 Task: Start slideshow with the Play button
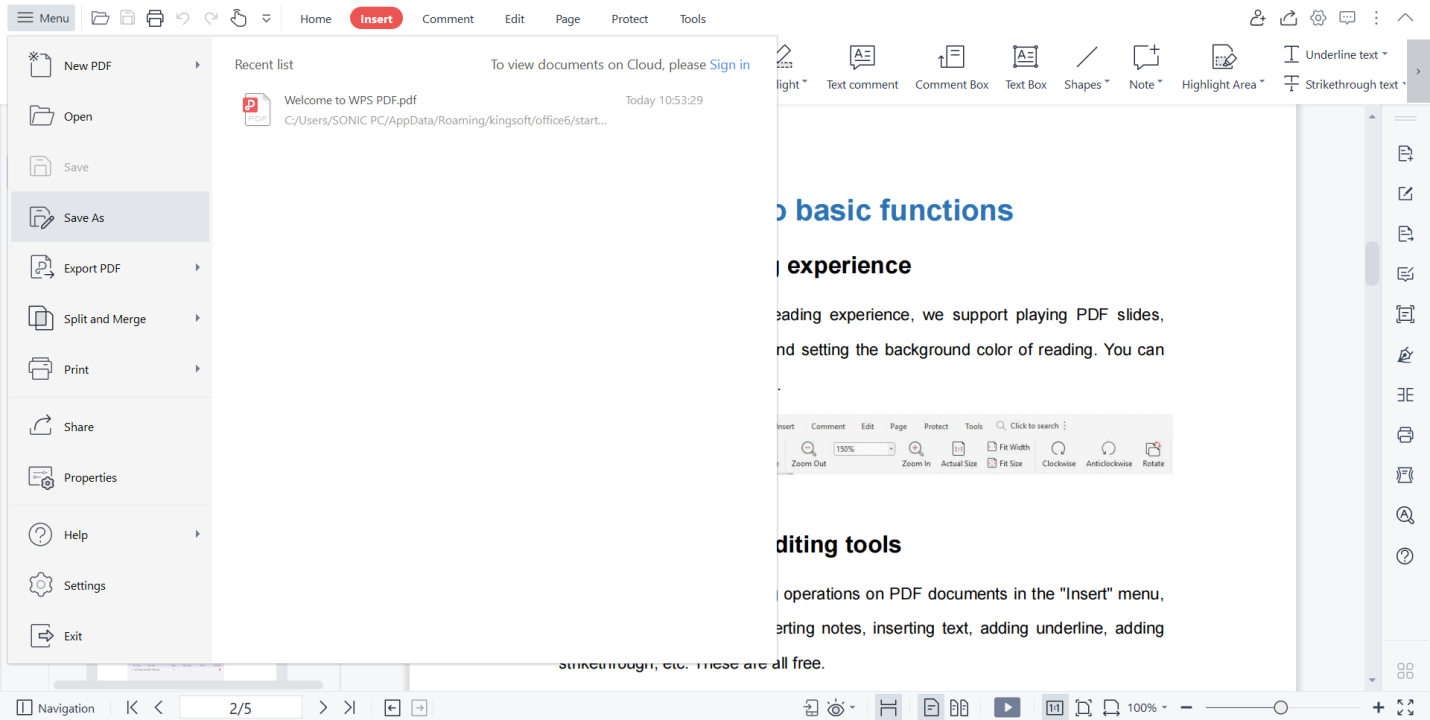pos(1007,707)
